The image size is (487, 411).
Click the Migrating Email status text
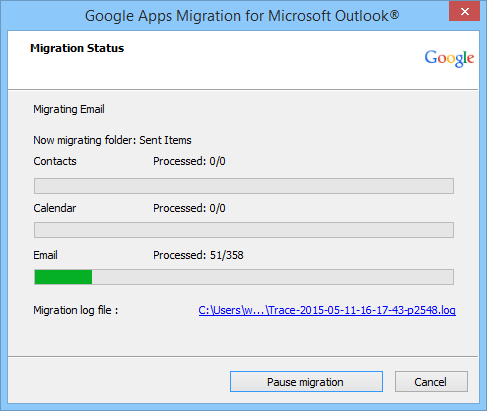[x=69, y=109]
